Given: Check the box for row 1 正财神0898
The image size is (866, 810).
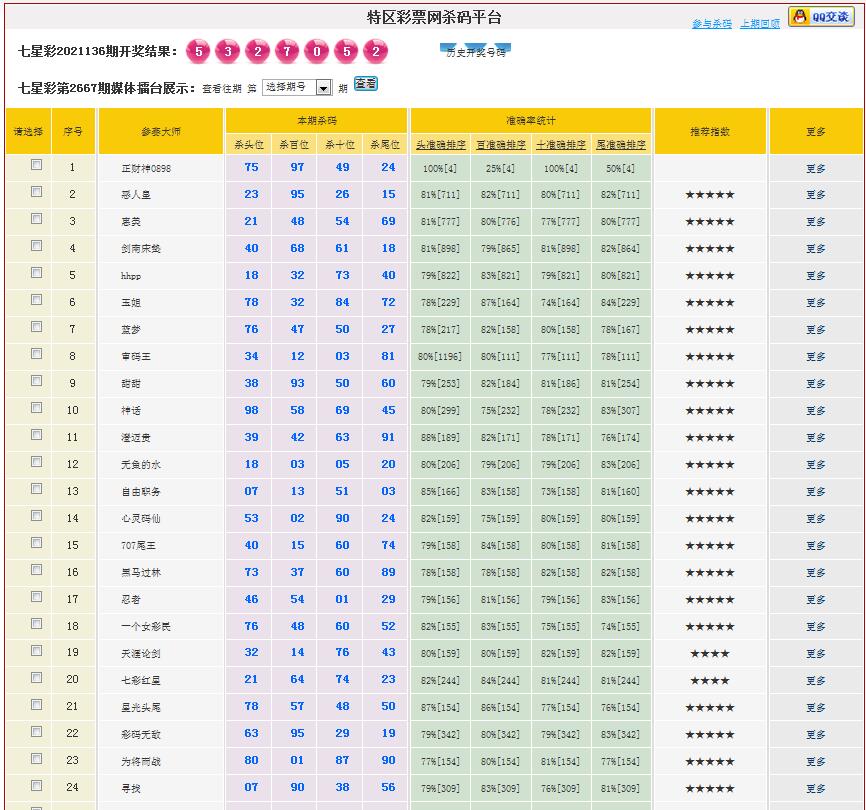Looking at the screenshot, I should tap(37, 165).
